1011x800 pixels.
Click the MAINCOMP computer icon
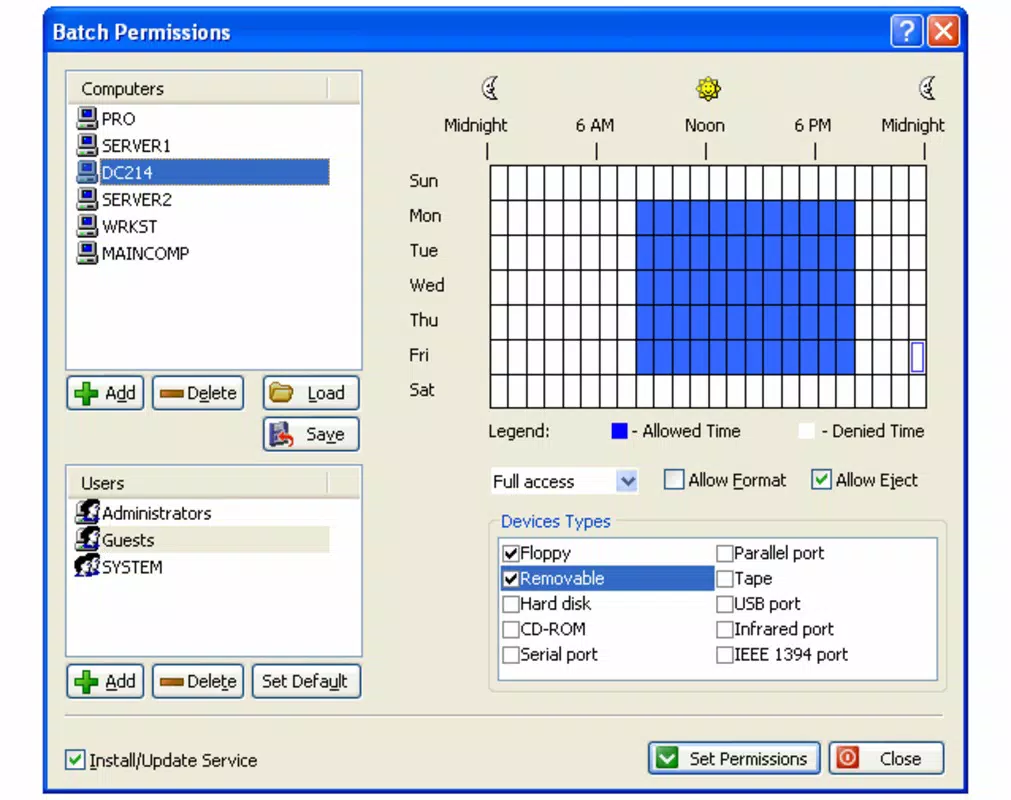point(87,253)
